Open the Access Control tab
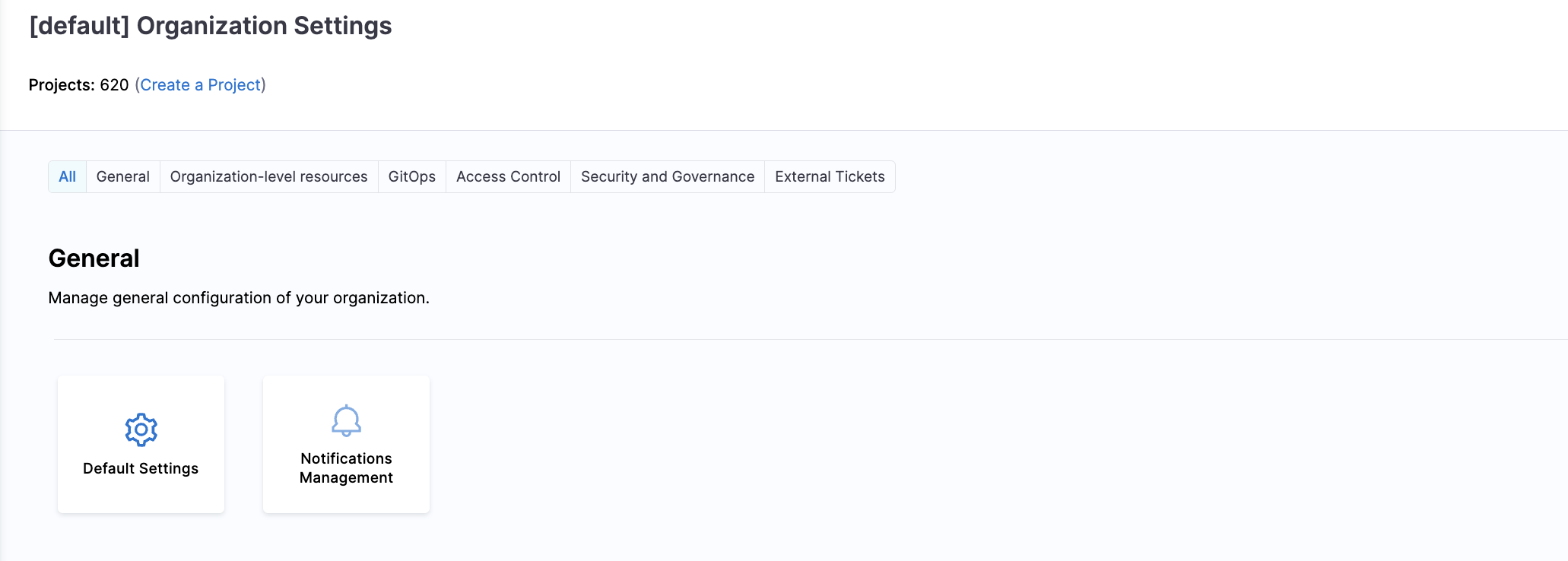 [509, 176]
